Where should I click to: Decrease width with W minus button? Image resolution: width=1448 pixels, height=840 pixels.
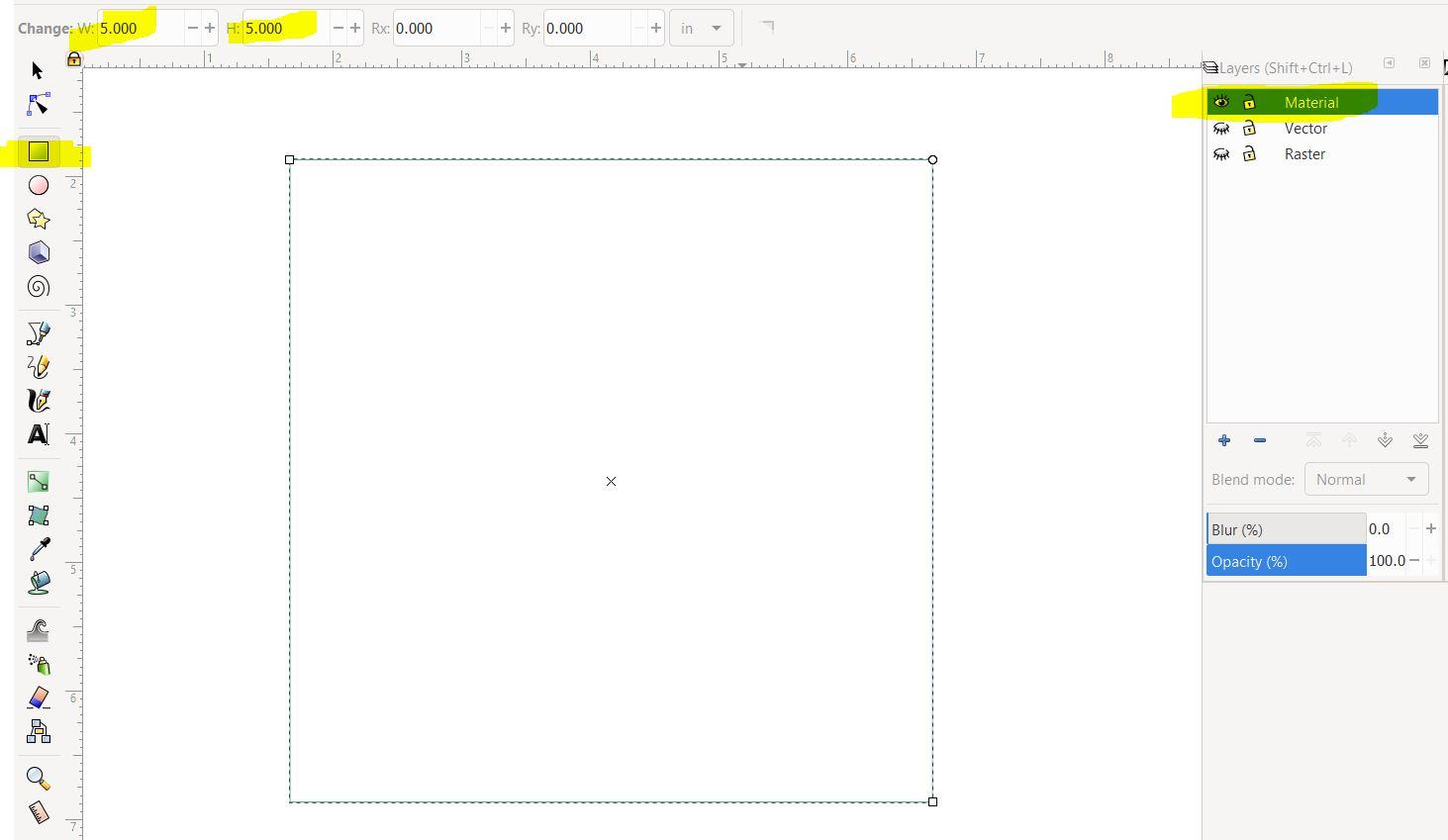192,28
